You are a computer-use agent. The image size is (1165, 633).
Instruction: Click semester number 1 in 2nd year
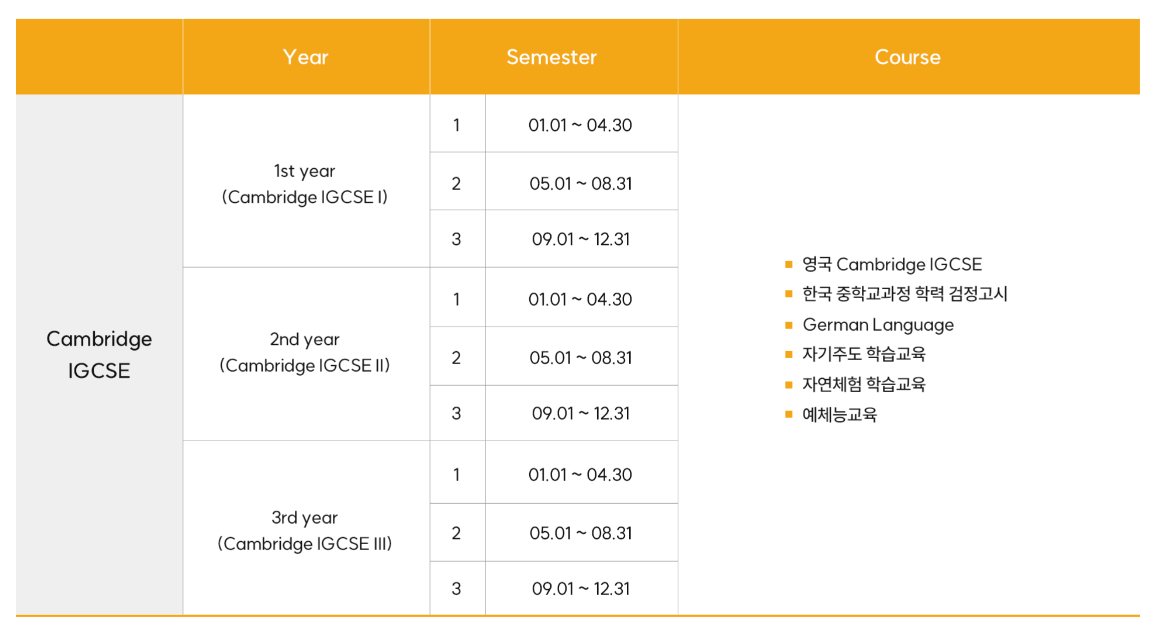(456, 299)
